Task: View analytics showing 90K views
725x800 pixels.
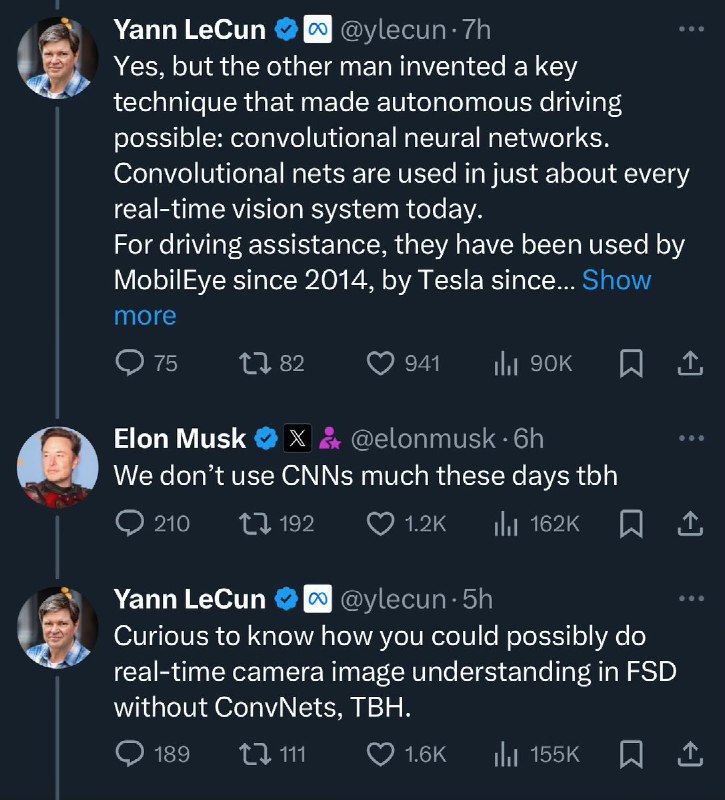Action: pyautogui.click(x=503, y=364)
